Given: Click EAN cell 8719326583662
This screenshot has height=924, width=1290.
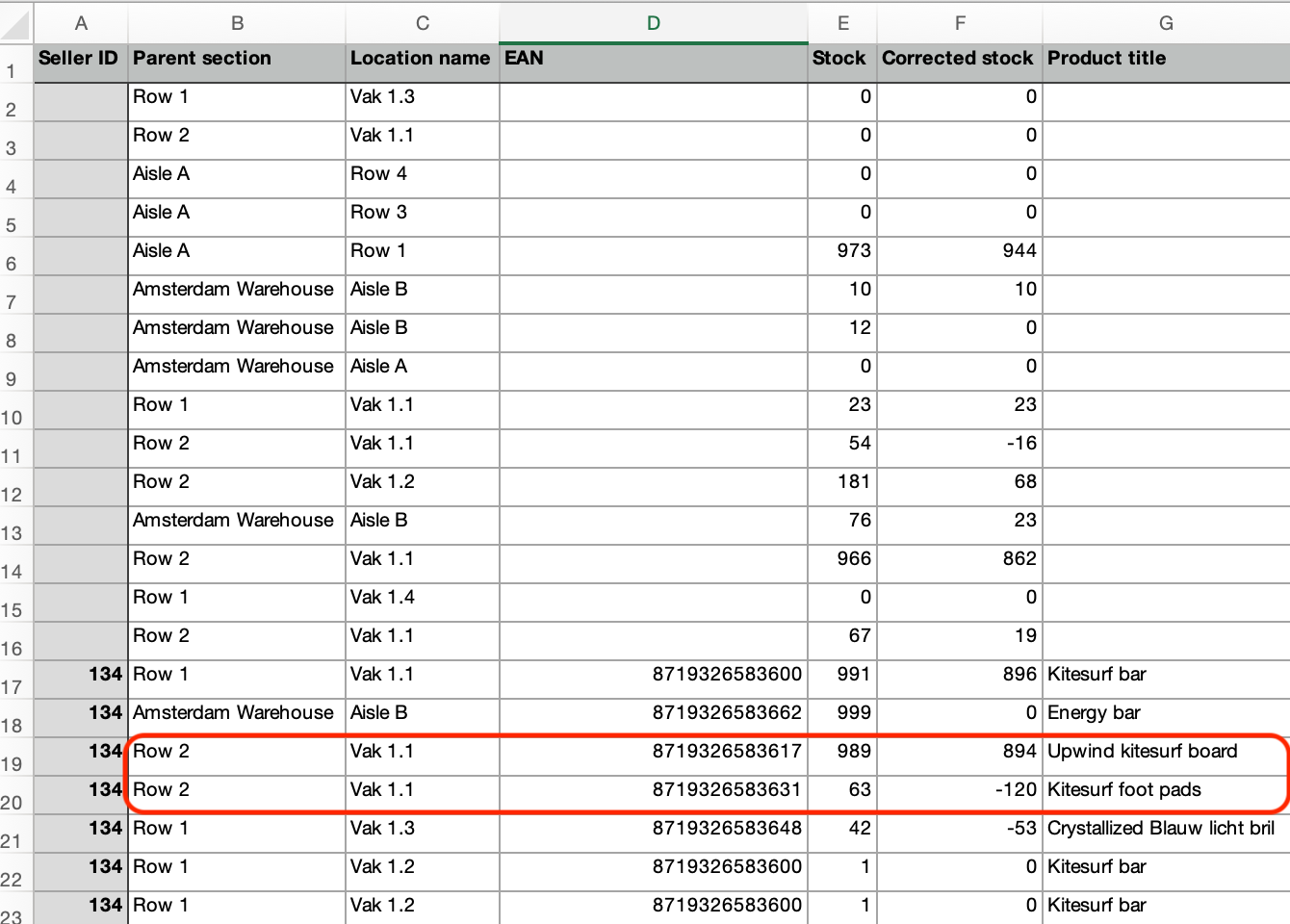Looking at the screenshot, I should [654, 718].
